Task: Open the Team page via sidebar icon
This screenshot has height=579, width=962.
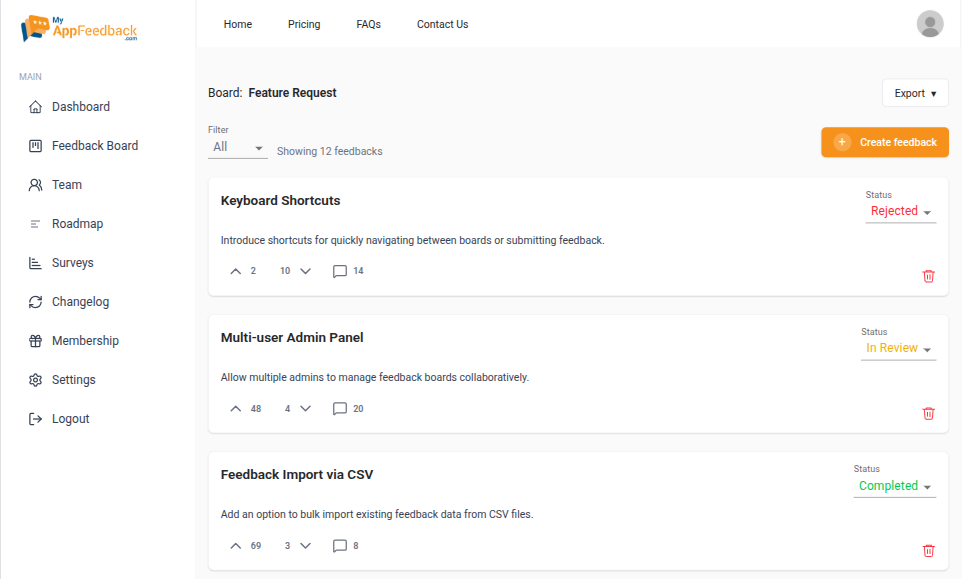Action: click(33, 184)
